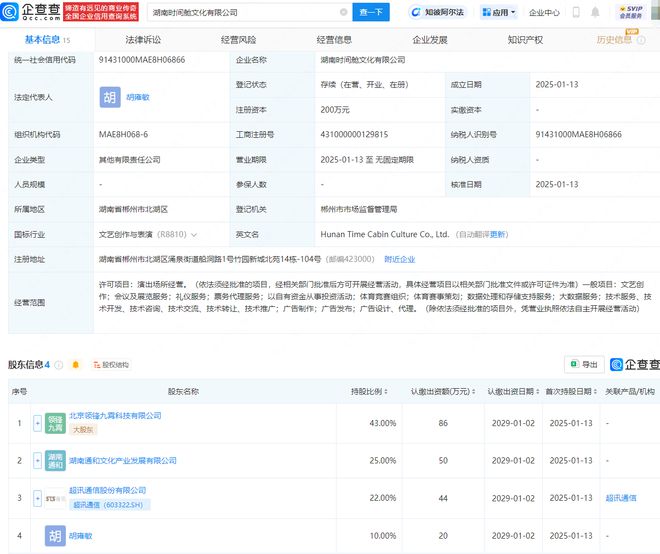
Task: Open the 历史信息 VIP tab
Action: tap(614, 40)
